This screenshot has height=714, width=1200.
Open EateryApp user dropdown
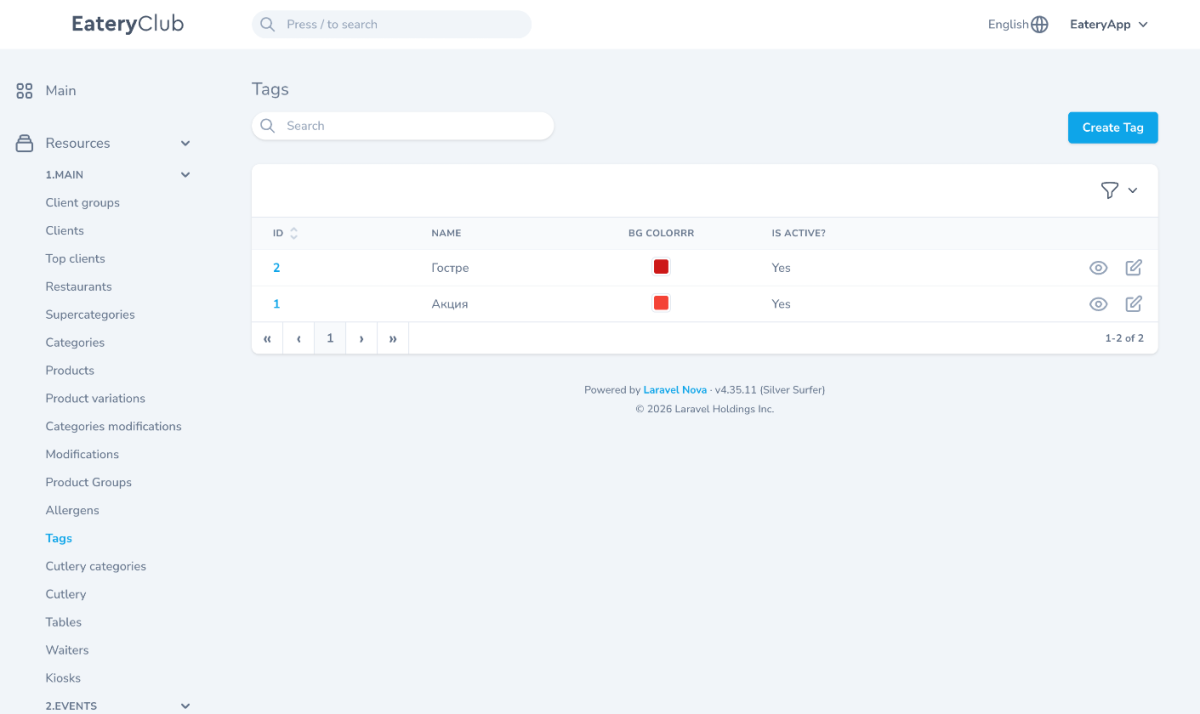click(1109, 24)
